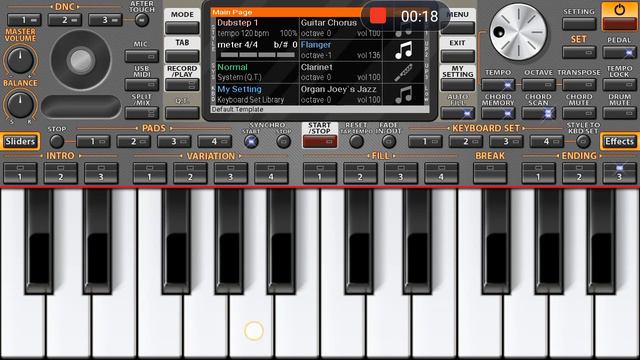640x360 pixels.
Task: Toggle Chord Memory
Action: [498, 113]
